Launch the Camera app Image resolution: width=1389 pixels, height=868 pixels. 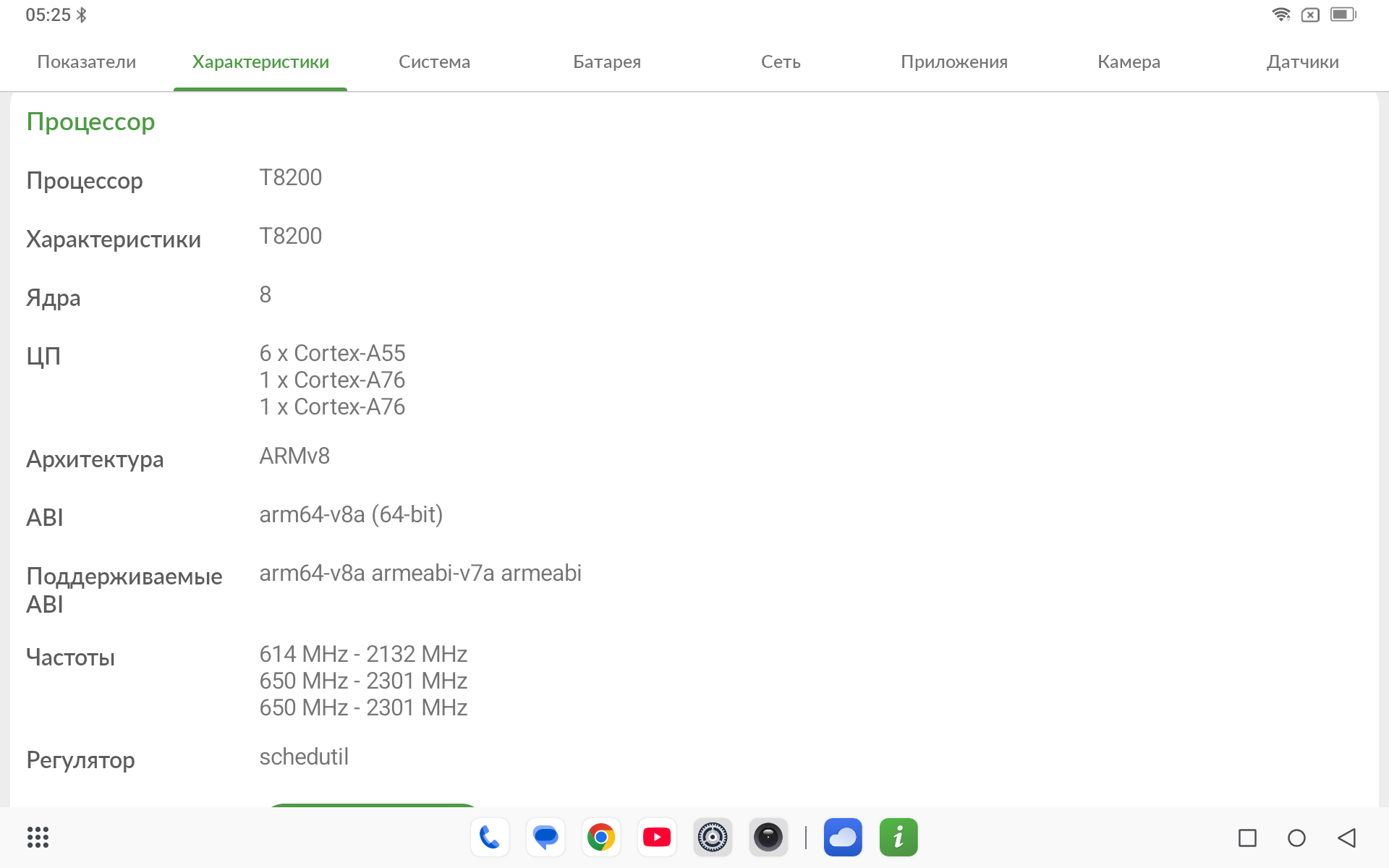pos(768,838)
